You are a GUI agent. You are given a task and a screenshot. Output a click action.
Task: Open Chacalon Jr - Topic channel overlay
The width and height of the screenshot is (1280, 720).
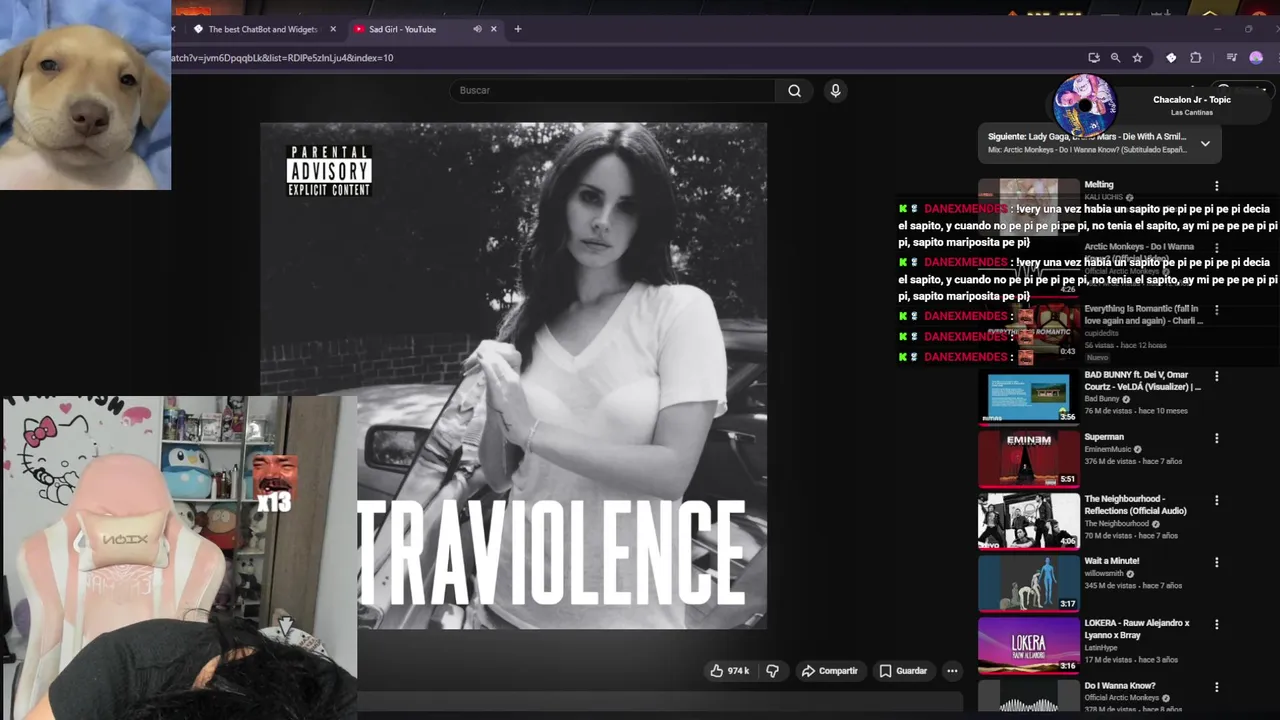pos(1191,100)
